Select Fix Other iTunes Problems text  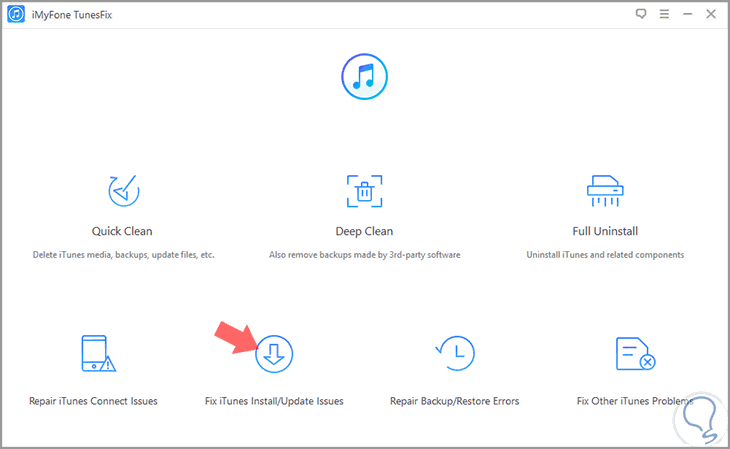coord(635,401)
